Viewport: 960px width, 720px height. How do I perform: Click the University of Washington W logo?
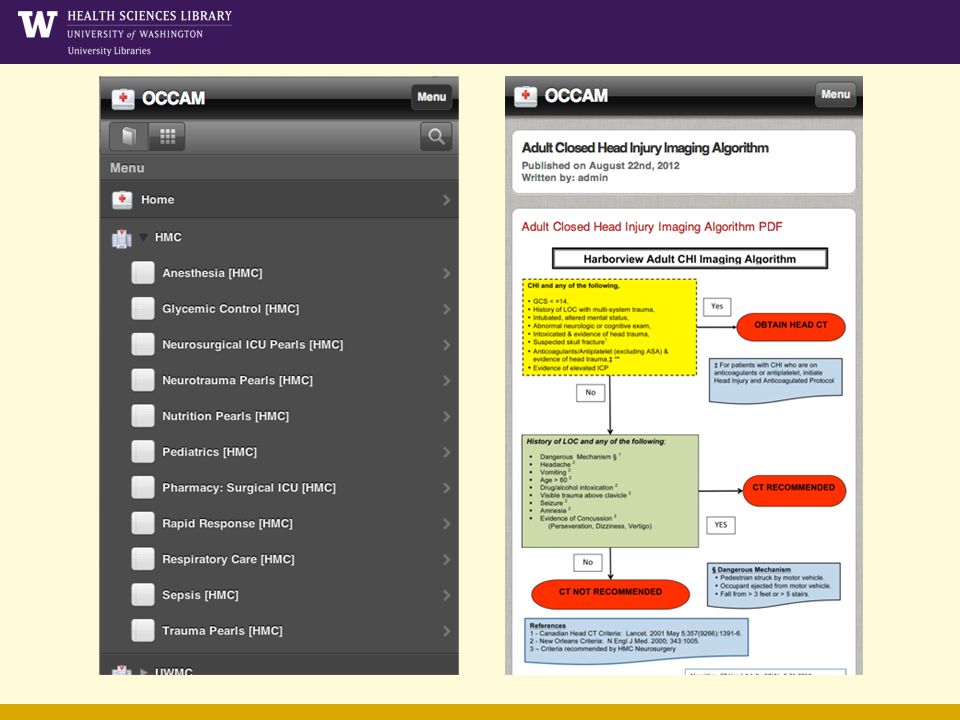(37, 24)
